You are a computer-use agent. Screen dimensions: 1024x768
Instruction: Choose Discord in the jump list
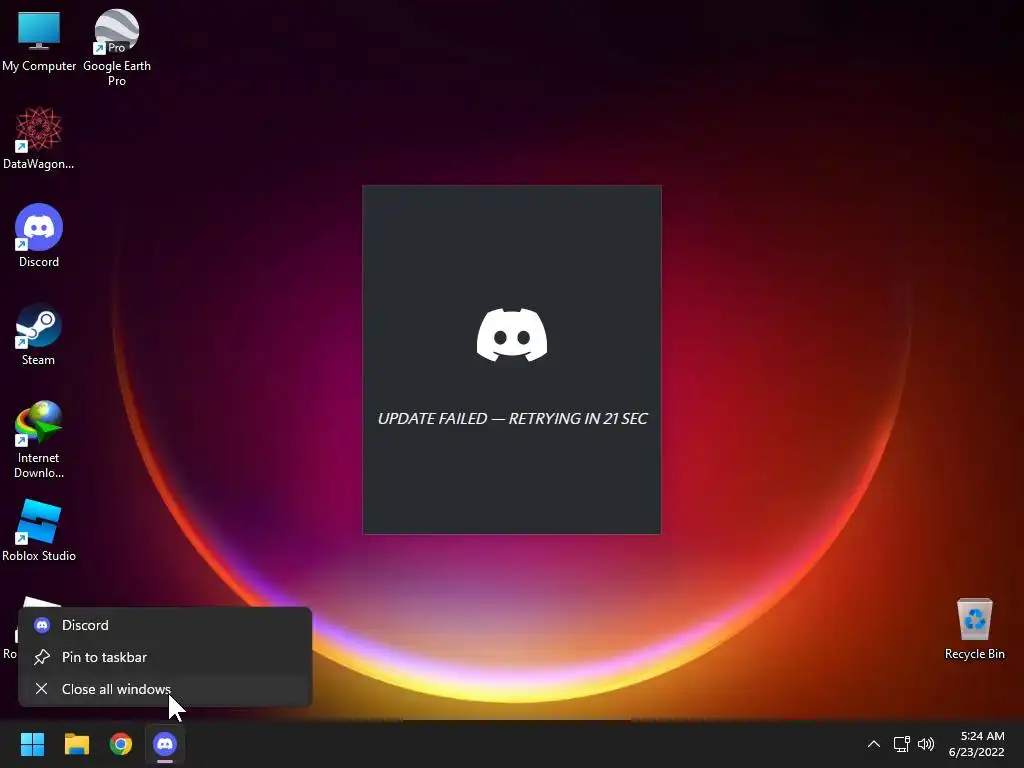pos(165,625)
